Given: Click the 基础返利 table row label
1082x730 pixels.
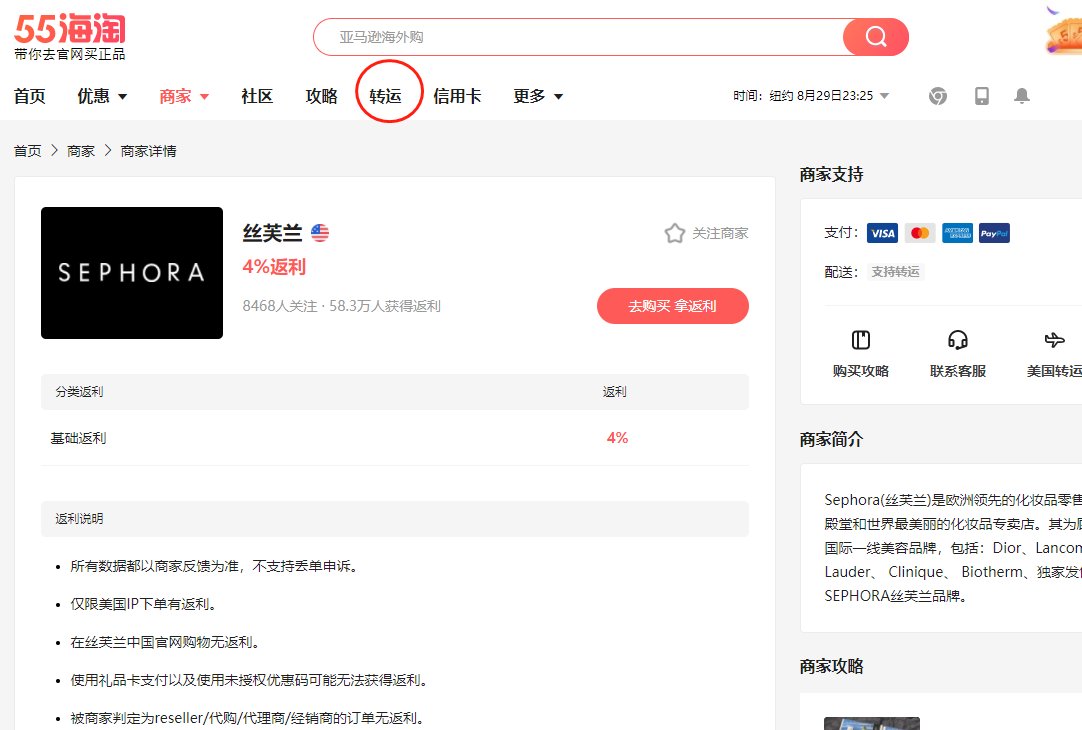Looking at the screenshot, I should [78, 438].
